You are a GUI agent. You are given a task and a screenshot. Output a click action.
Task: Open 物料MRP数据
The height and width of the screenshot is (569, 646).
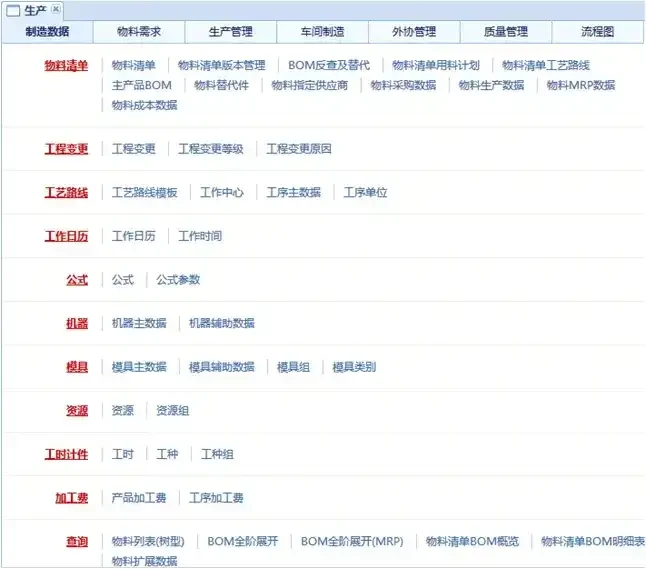581,85
